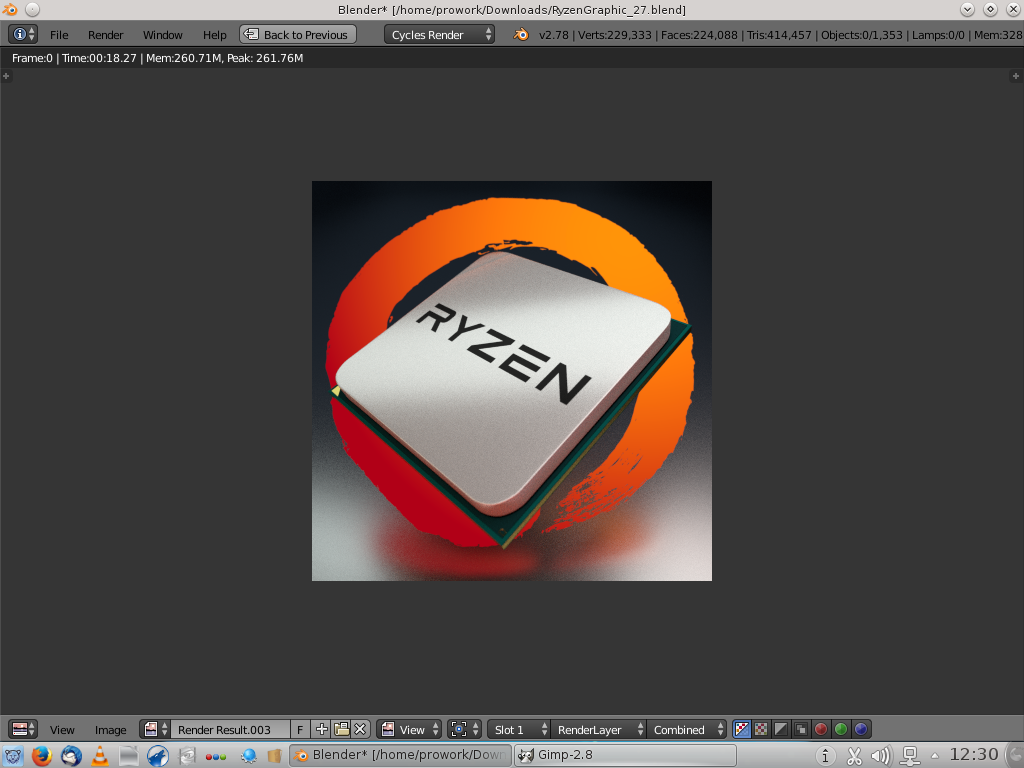
Task: Switch to Gimp-2.8 taskbar window
Action: pyautogui.click(x=625, y=756)
